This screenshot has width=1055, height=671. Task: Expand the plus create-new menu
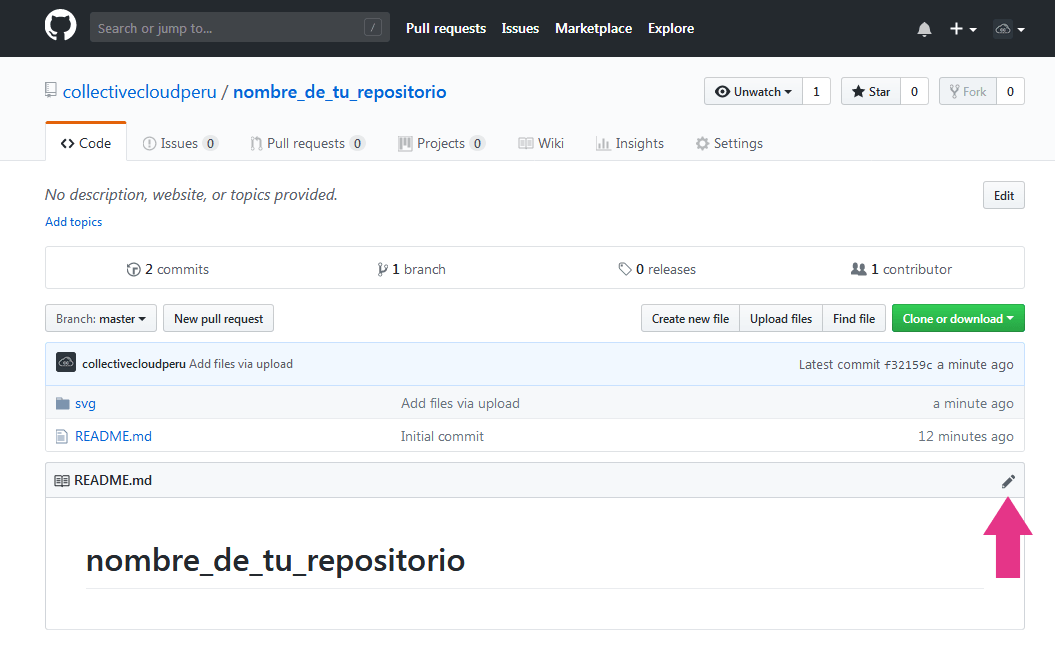[962, 29]
